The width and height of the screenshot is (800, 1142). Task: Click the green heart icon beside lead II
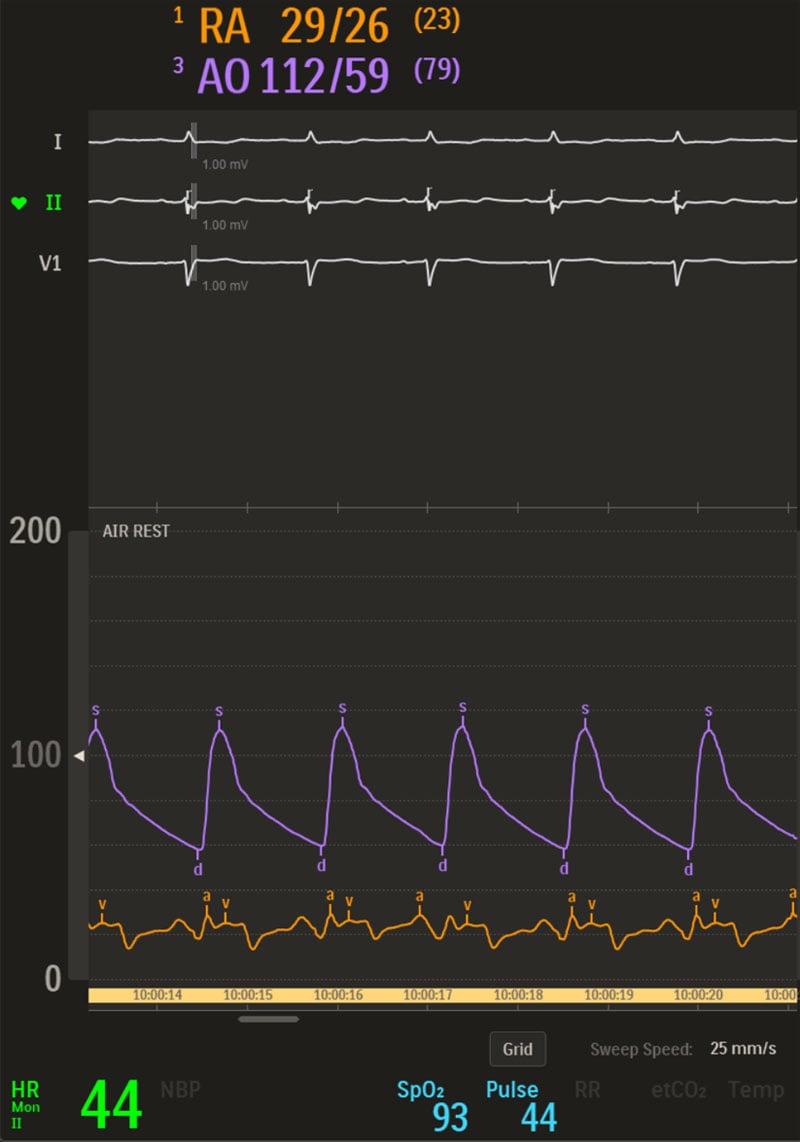click(x=19, y=203)
